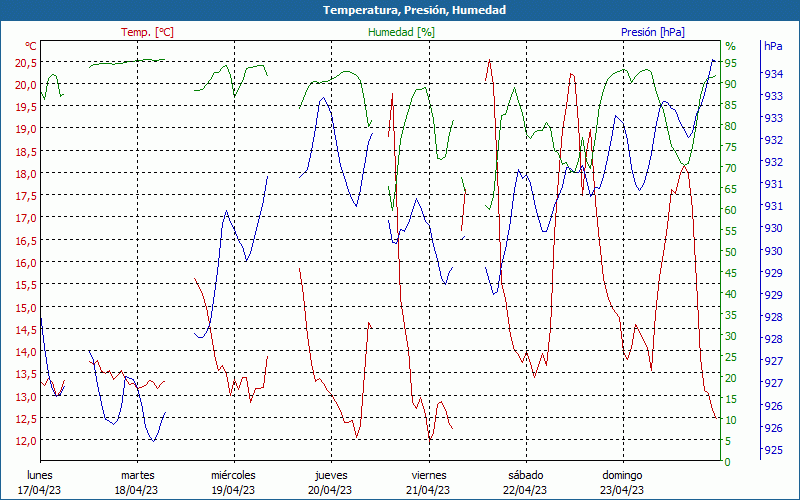Image resolution: width=800 pixels, height=500 pixels.
Task: Click the 17,5 temperature axis tick
Action: (x=26, y=196)
